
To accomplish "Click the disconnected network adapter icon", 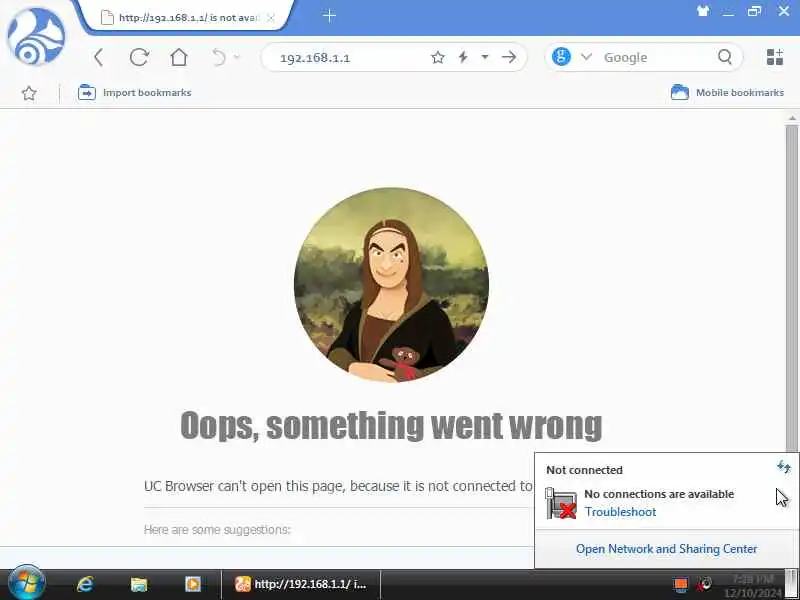I will tap(560, 503).
